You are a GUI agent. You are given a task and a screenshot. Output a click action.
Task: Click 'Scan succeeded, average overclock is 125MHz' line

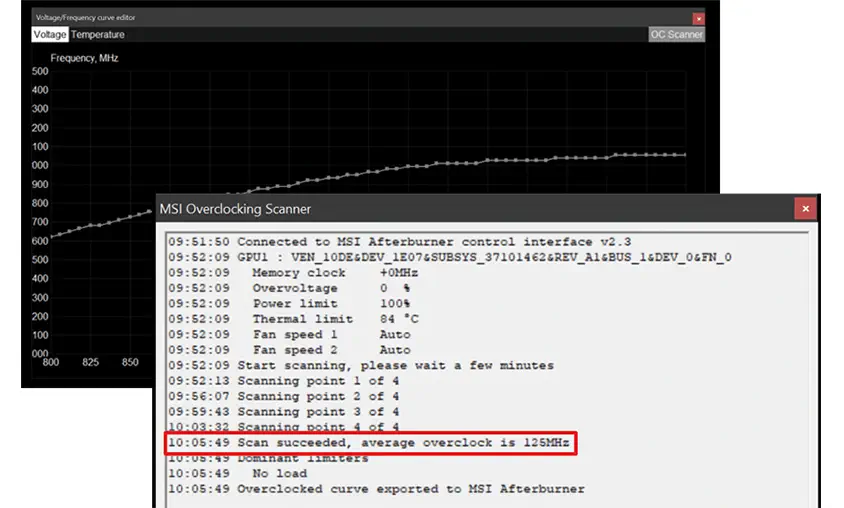pos(369,443)
